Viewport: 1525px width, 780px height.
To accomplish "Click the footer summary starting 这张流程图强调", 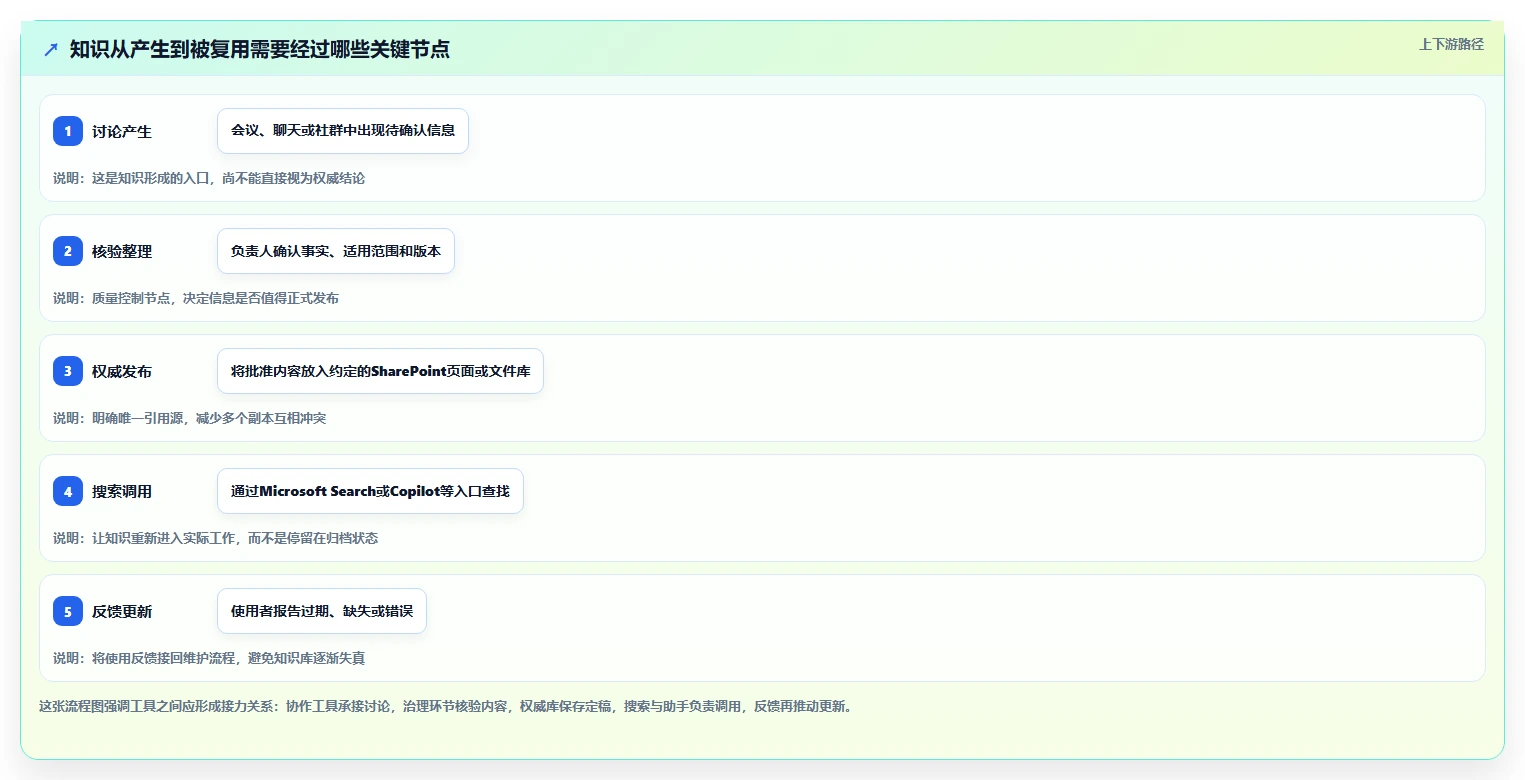I will point(446,706).
